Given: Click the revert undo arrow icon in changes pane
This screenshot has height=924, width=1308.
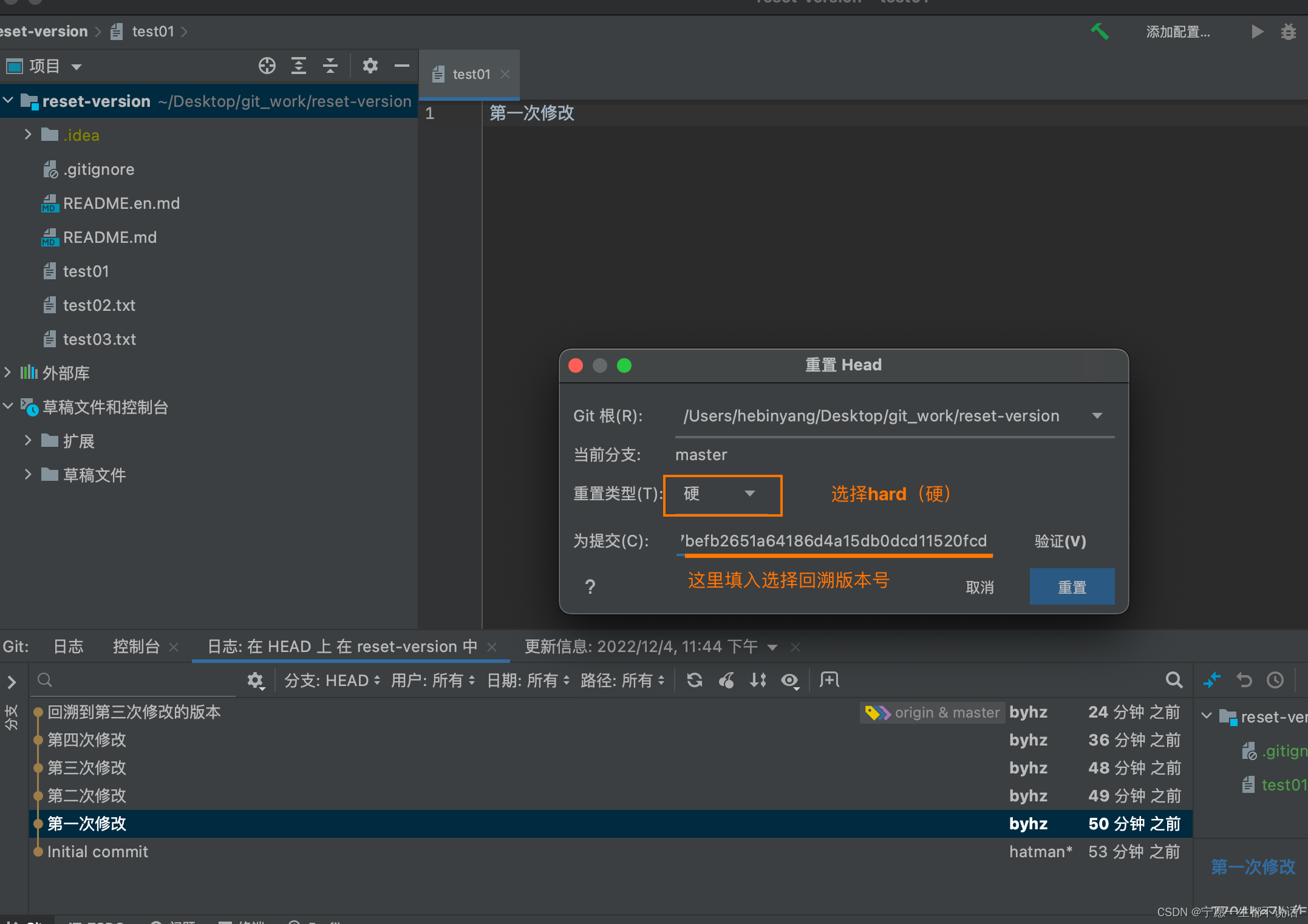Looking at the screenshot, I should [1244, 680].
